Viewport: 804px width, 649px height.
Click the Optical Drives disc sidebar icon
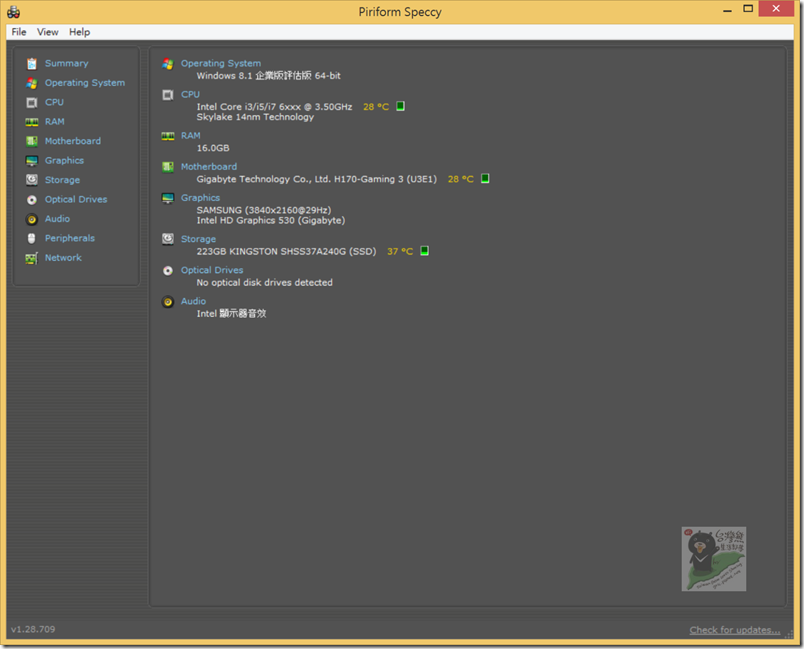(32, 200)
